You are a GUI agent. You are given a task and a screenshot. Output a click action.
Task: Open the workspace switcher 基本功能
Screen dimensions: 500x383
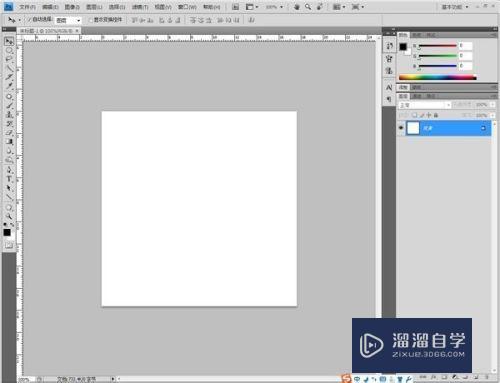point(455,7)
